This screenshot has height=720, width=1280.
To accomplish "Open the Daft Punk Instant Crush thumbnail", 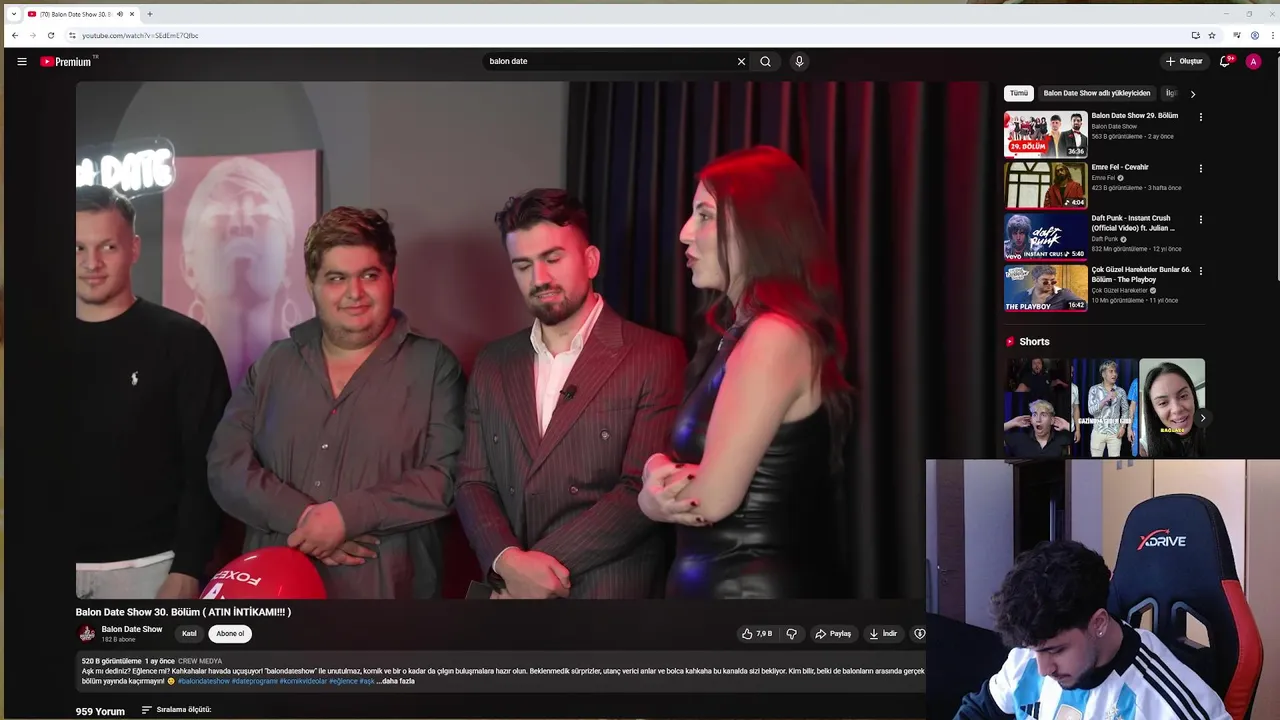I will tap(1046, 236).
